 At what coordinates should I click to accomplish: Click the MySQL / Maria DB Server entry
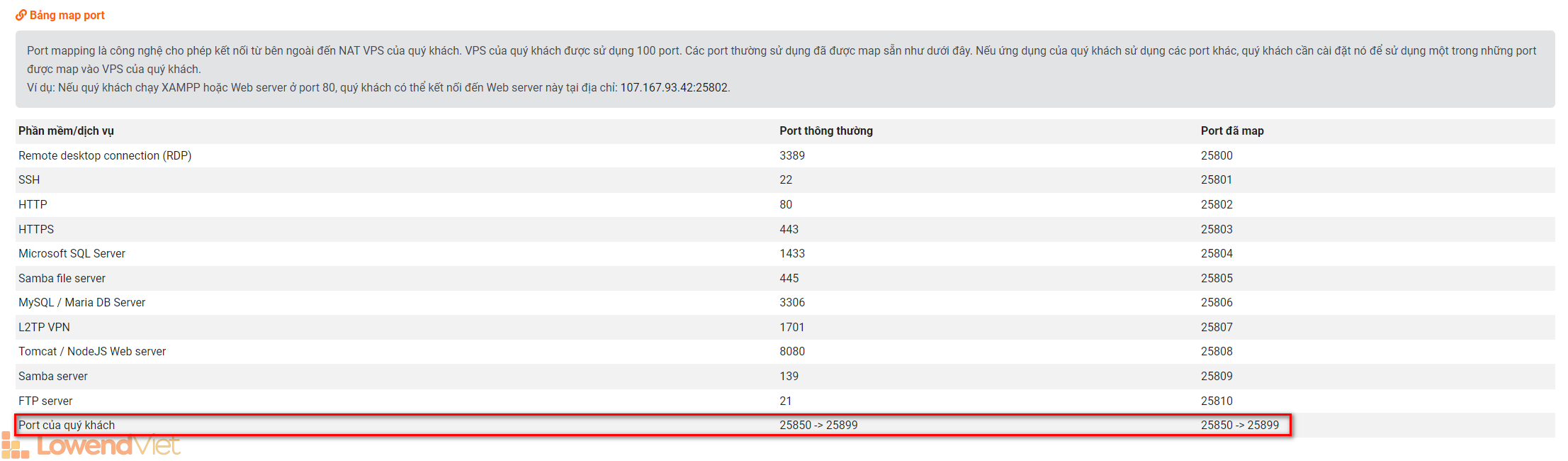[81, 302]
